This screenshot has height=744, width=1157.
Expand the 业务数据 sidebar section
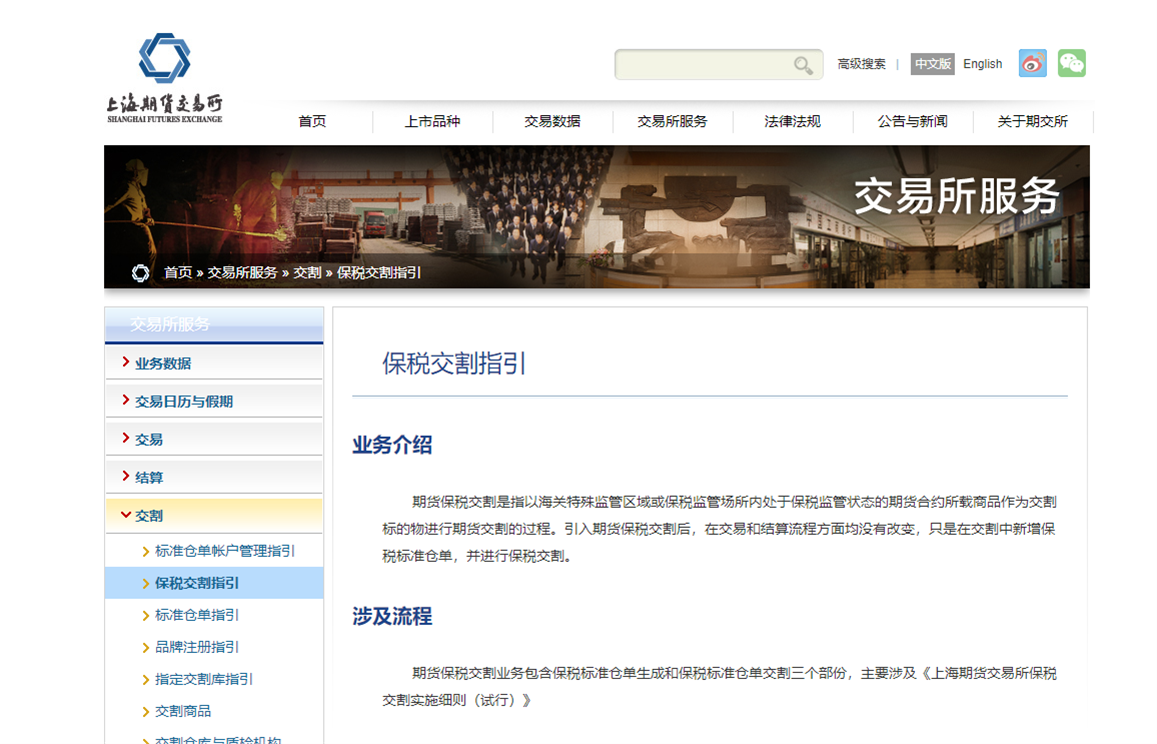click(214, 363)
